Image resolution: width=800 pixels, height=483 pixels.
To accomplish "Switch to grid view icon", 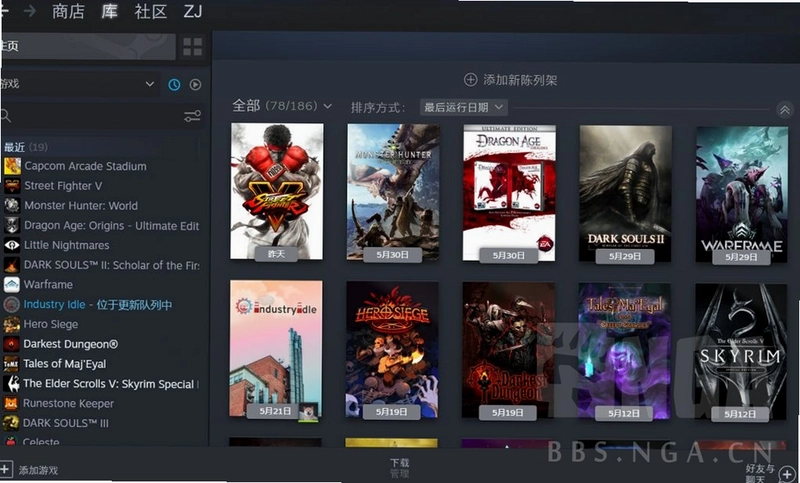I will (x=193, y=46).
